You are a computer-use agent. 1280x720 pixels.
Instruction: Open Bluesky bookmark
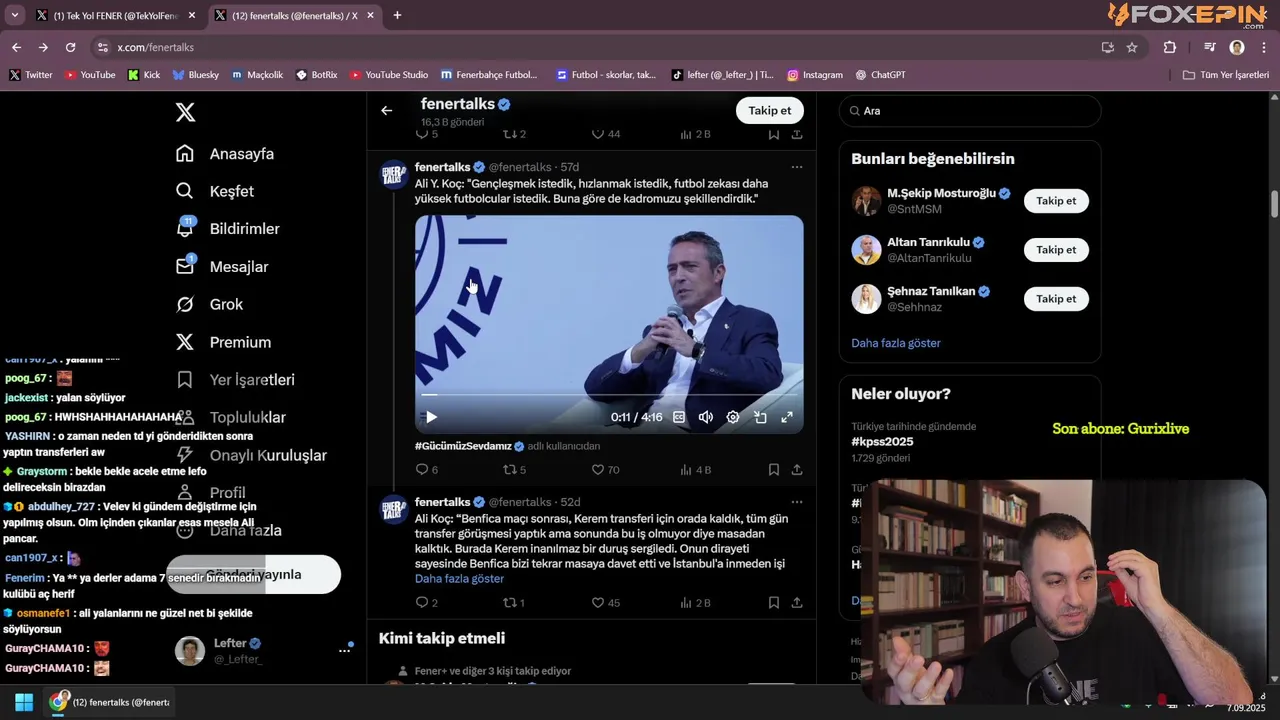click(196, 75)
